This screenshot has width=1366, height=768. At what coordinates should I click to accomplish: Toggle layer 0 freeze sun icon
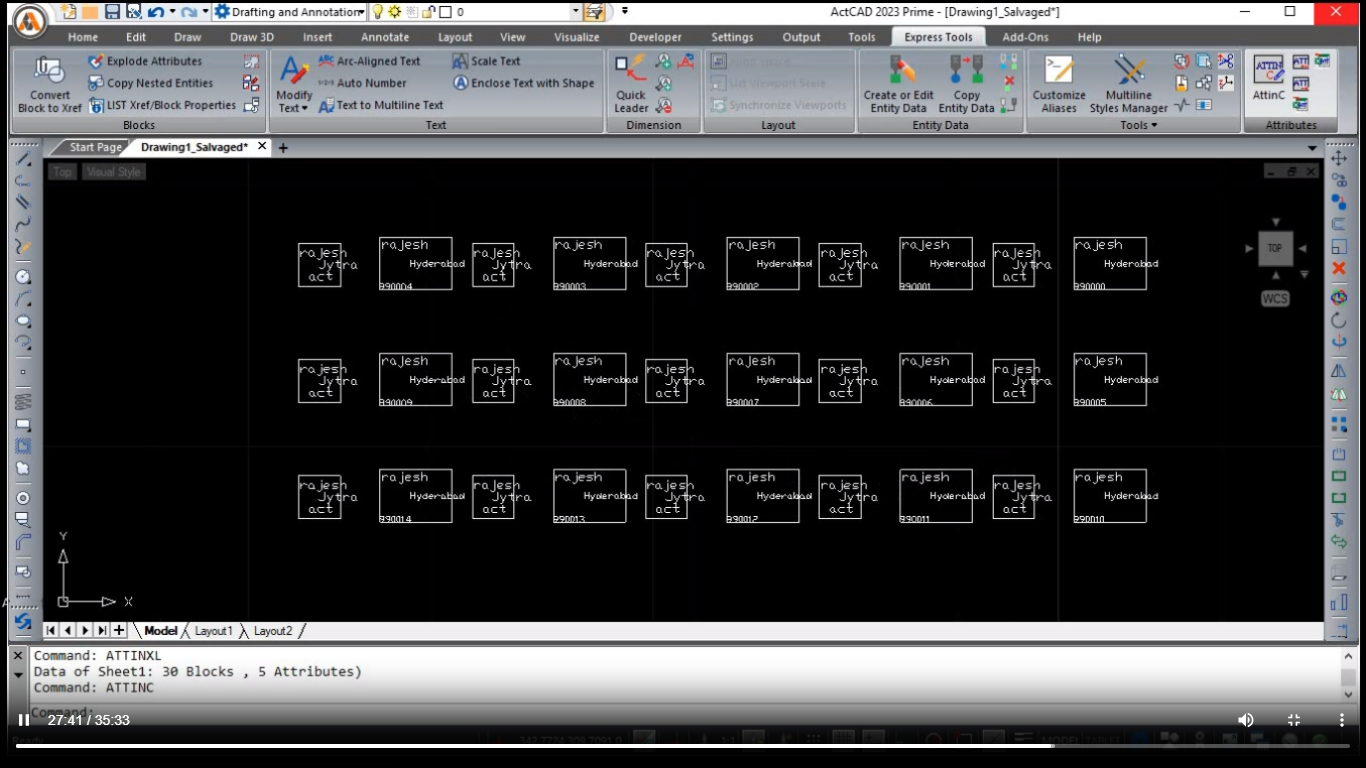click(x=394, y=12)
